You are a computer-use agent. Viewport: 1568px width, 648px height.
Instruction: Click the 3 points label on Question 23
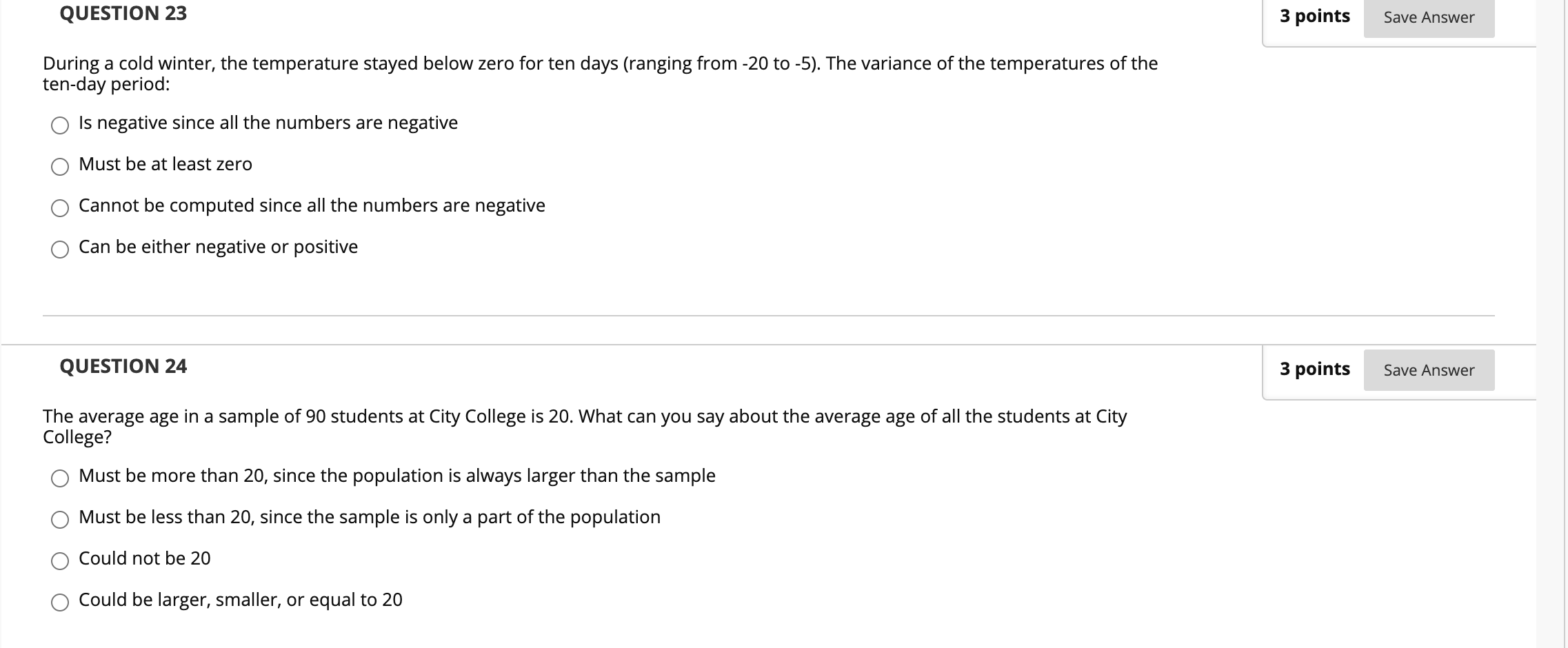tap(1315, 17)
